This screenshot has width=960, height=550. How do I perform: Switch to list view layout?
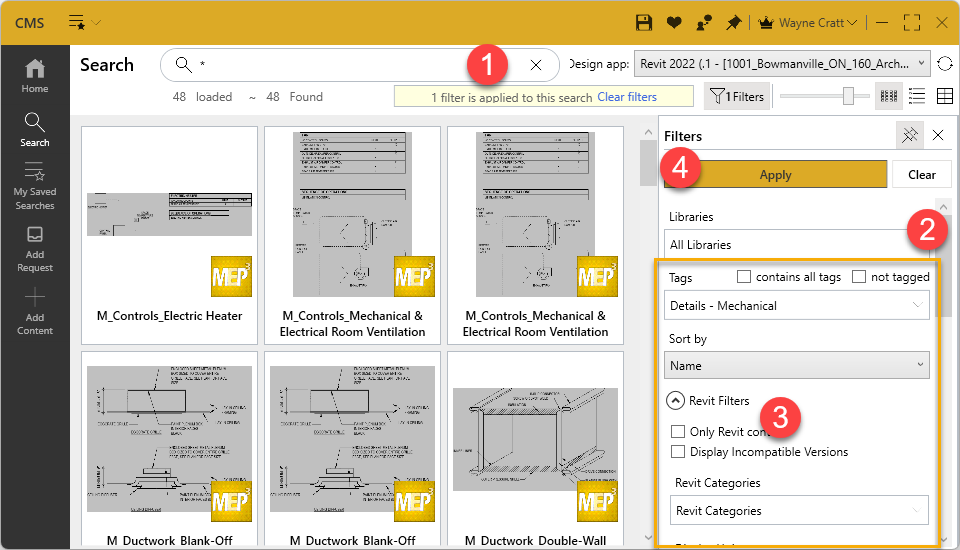pyautogui.click(x=917, y=96)
